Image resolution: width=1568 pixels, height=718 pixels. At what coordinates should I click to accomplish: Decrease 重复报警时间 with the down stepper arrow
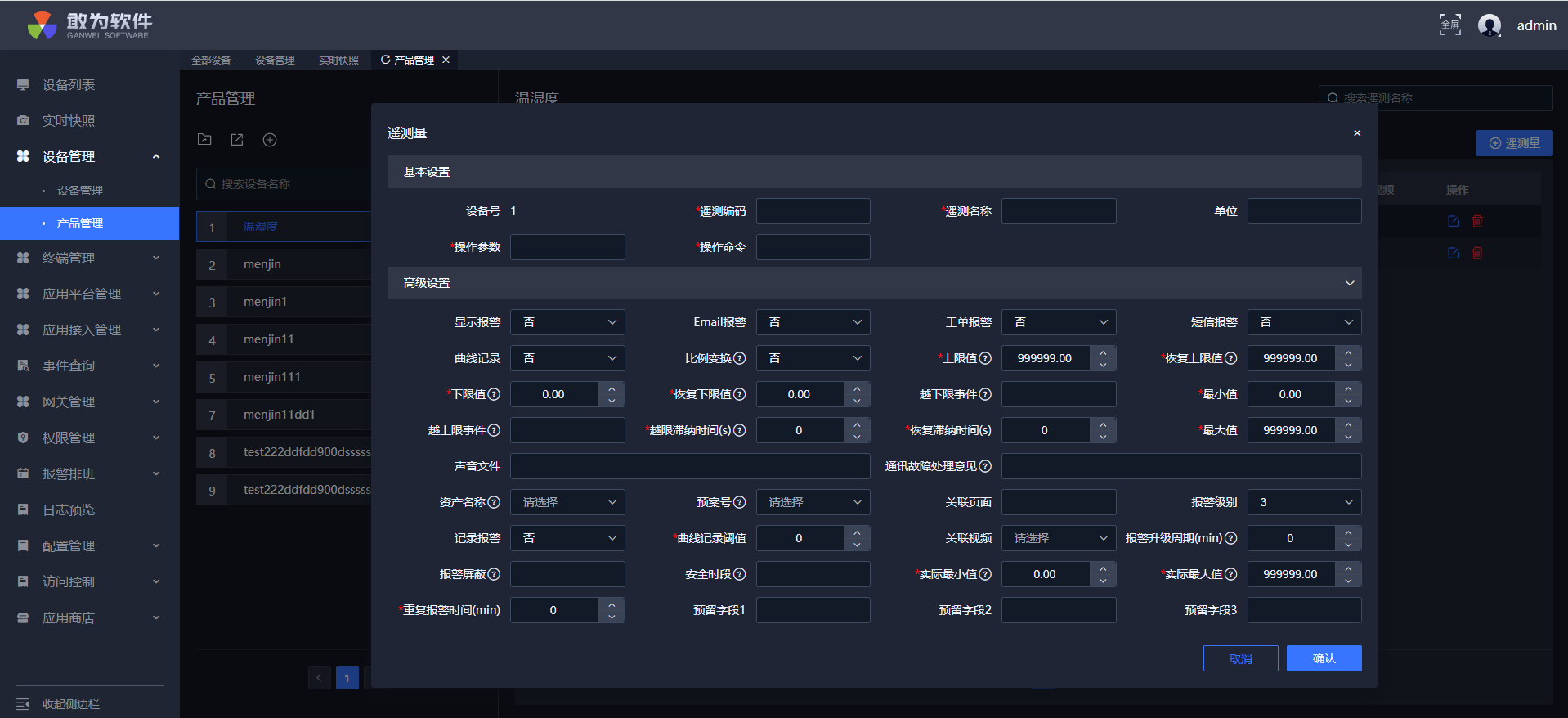coord(612,617)
